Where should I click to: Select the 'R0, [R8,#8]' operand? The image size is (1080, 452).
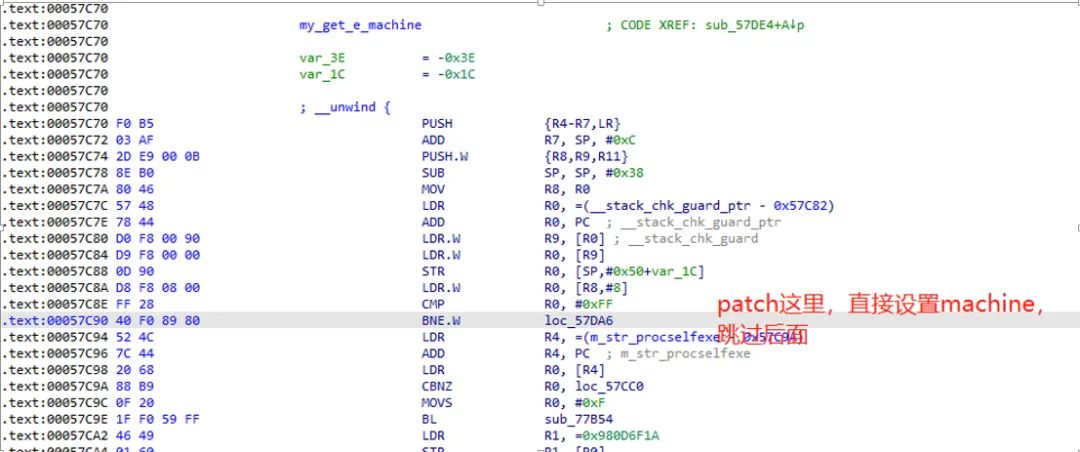586,288
